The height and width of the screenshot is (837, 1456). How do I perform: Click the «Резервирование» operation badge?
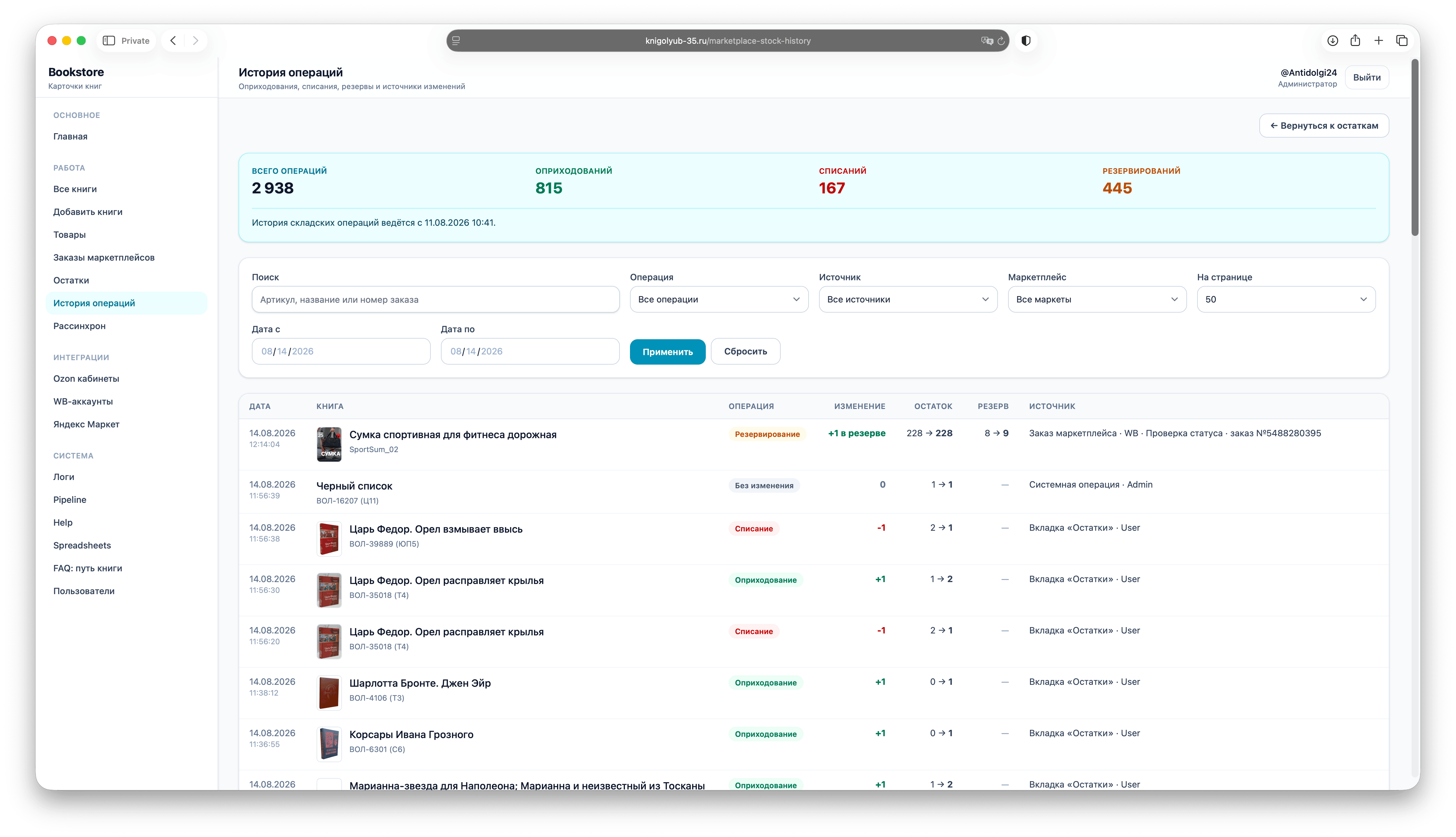click(x=767, y=434)
